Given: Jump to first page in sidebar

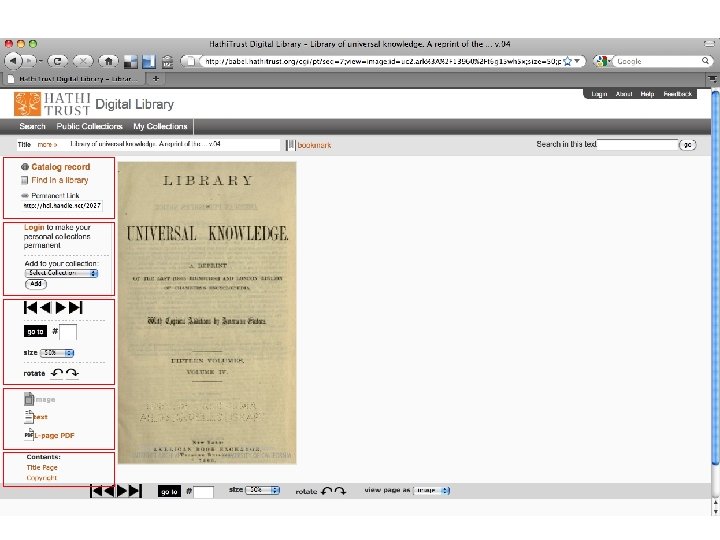Looking at the screenshot, I should (x=30, y=308).
